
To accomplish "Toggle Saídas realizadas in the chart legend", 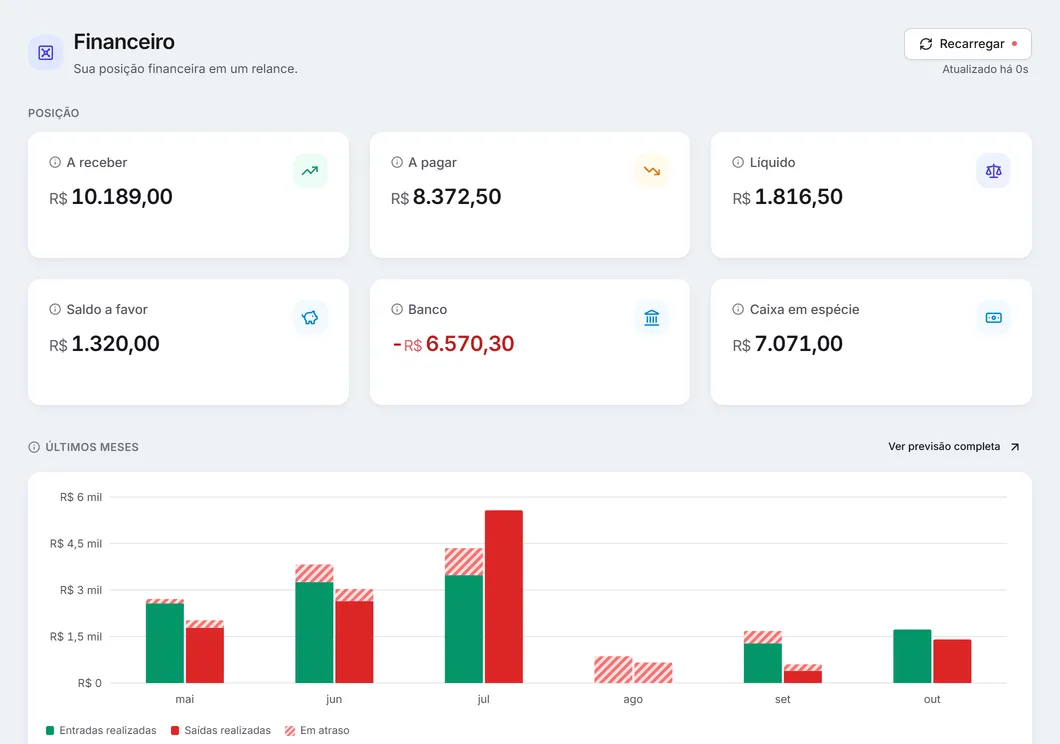I will 220,730.
